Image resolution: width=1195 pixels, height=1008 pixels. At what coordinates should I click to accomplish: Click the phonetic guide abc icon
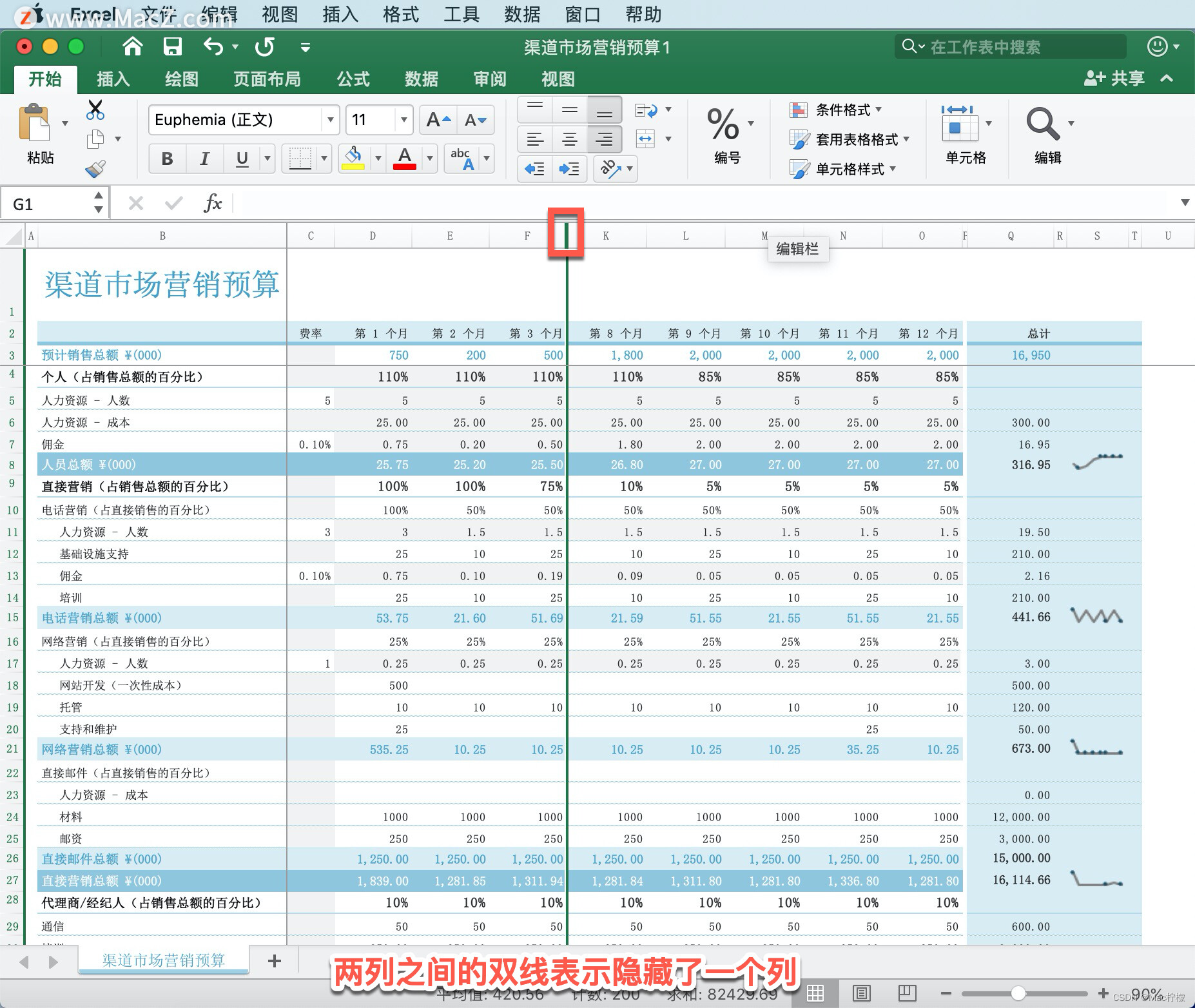(462, 158)
